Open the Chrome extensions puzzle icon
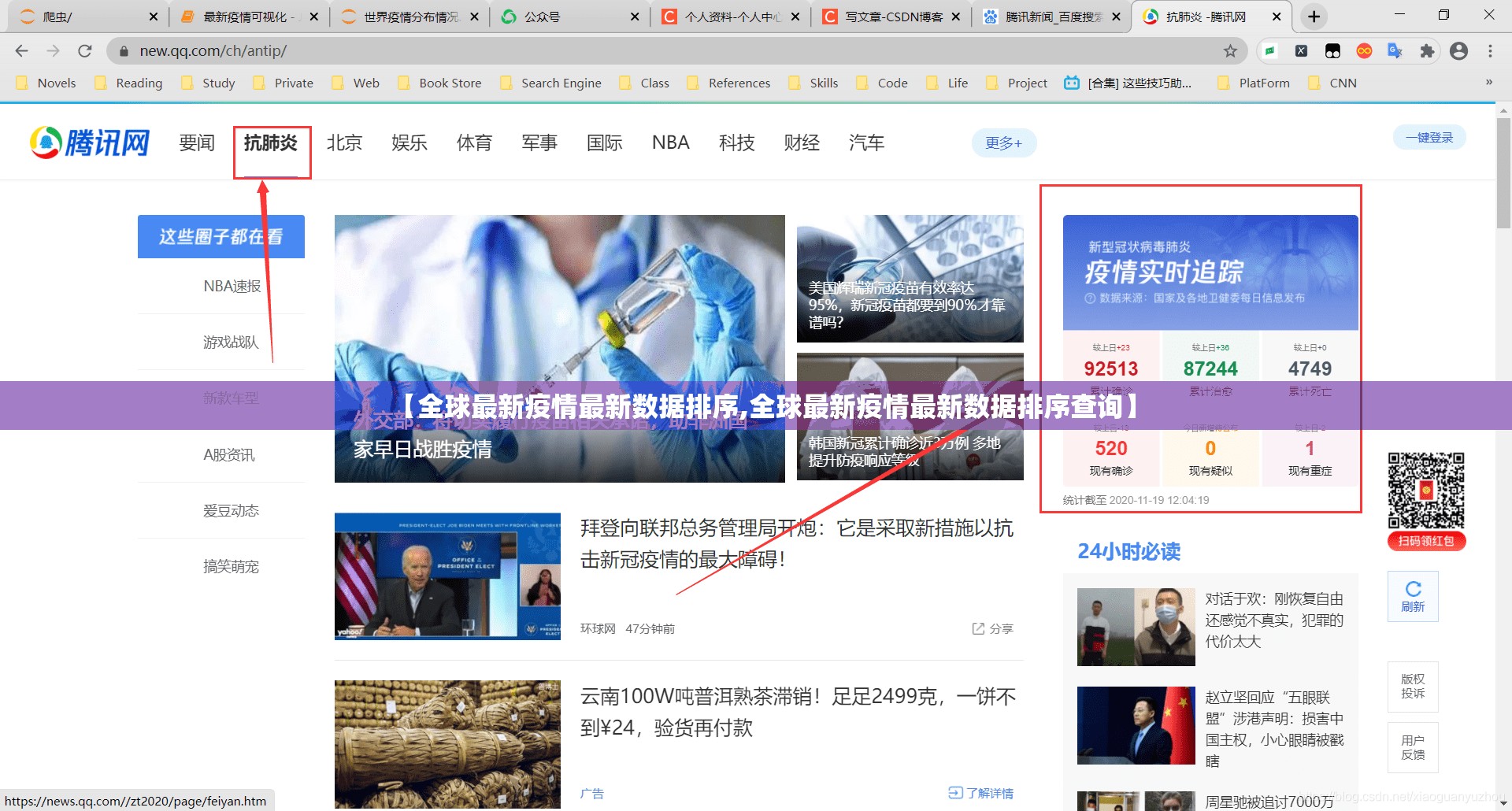The height and width of the screenshot is (811, 1512). tap(1427, 51)
